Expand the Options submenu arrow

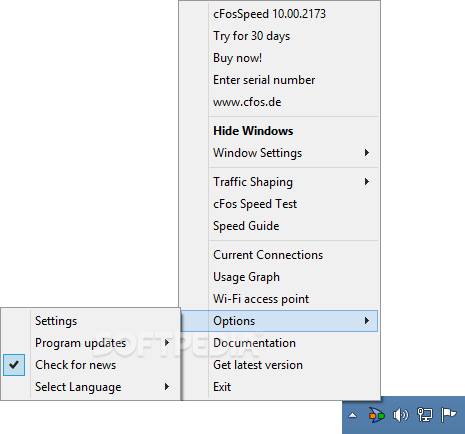pyautogui.click(x=367, y=321)
